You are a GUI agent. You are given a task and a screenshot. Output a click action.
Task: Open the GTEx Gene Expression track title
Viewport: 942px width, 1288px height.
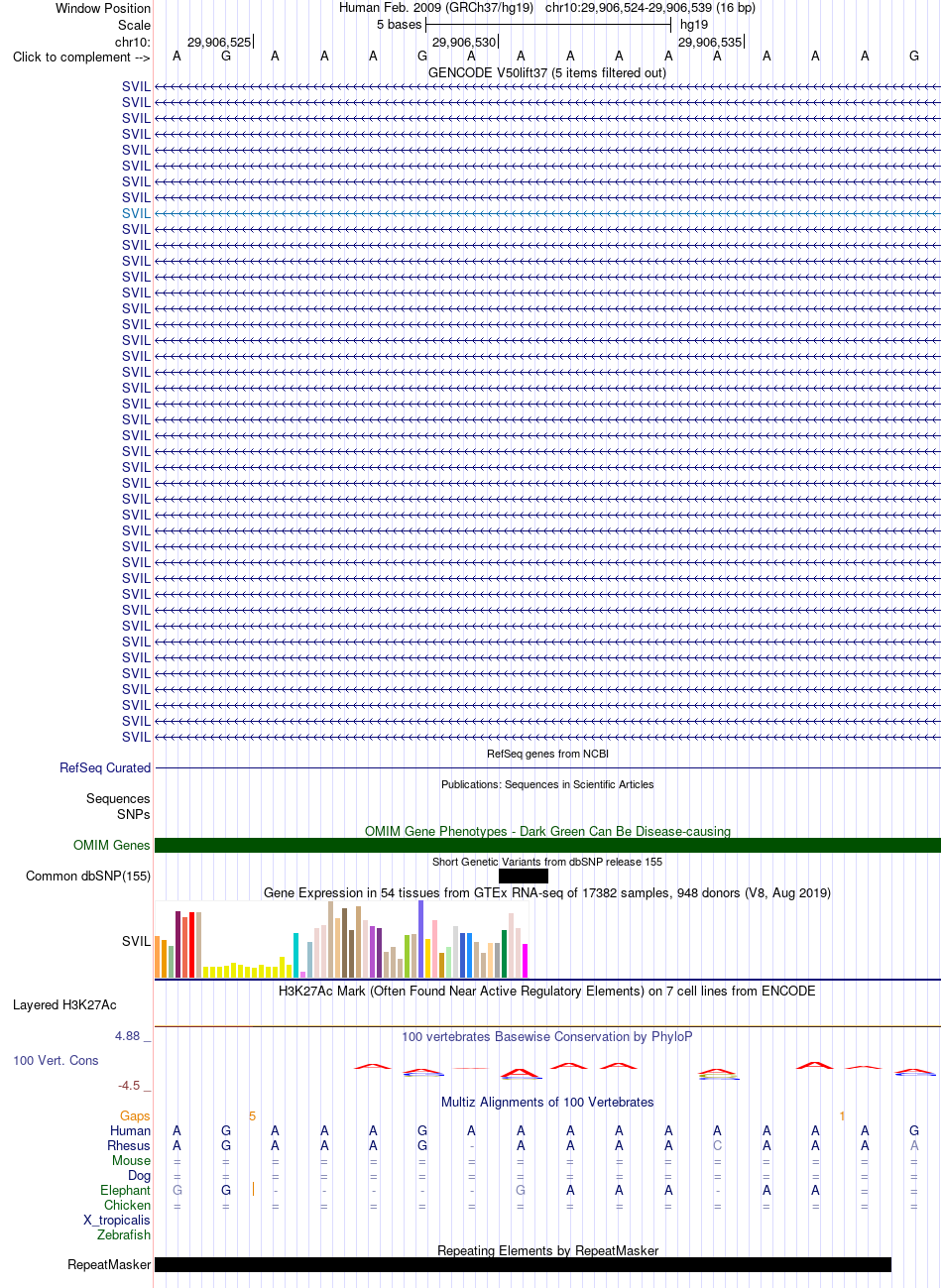547,892
